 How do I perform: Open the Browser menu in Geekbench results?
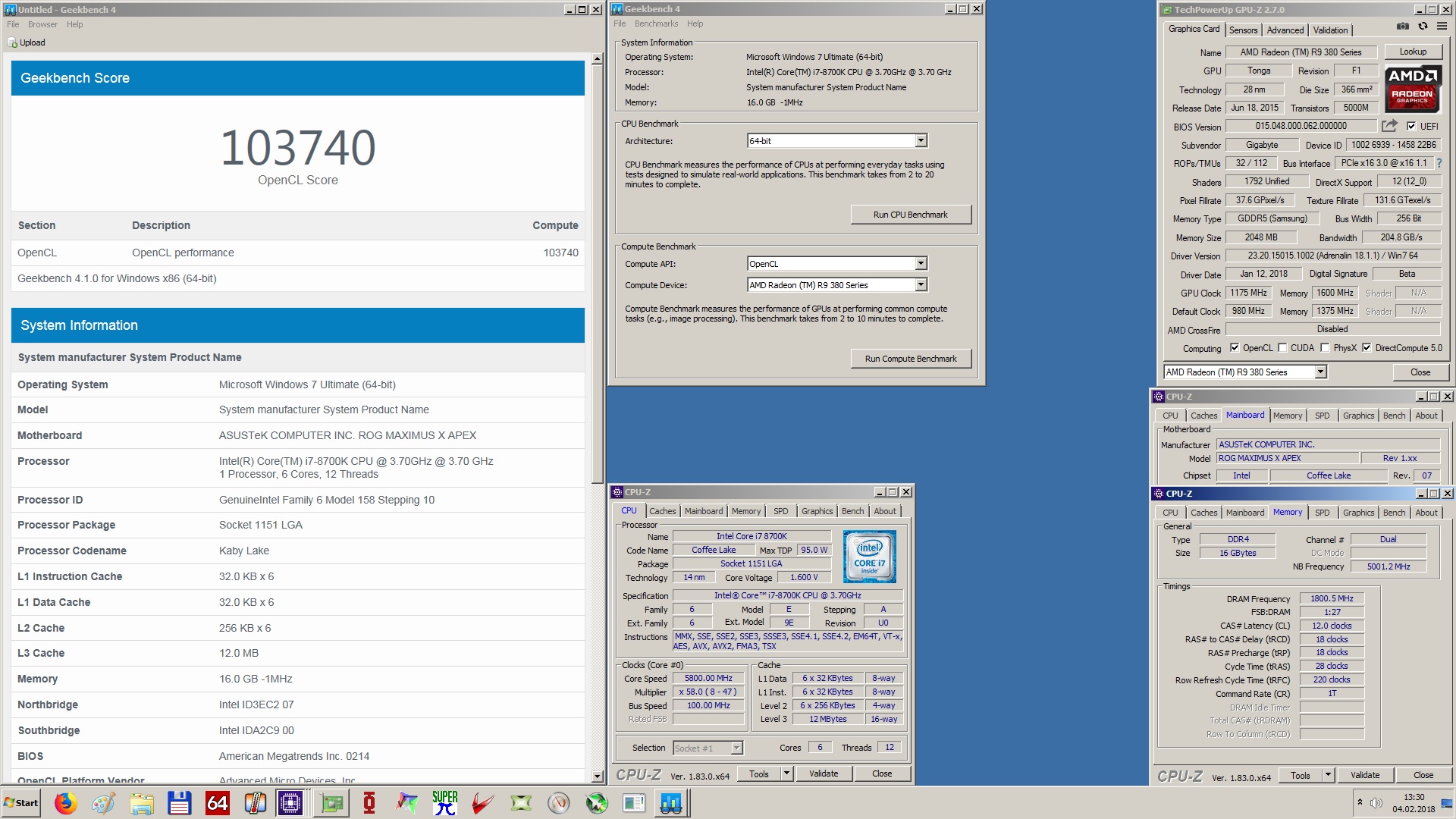(42, 24)
